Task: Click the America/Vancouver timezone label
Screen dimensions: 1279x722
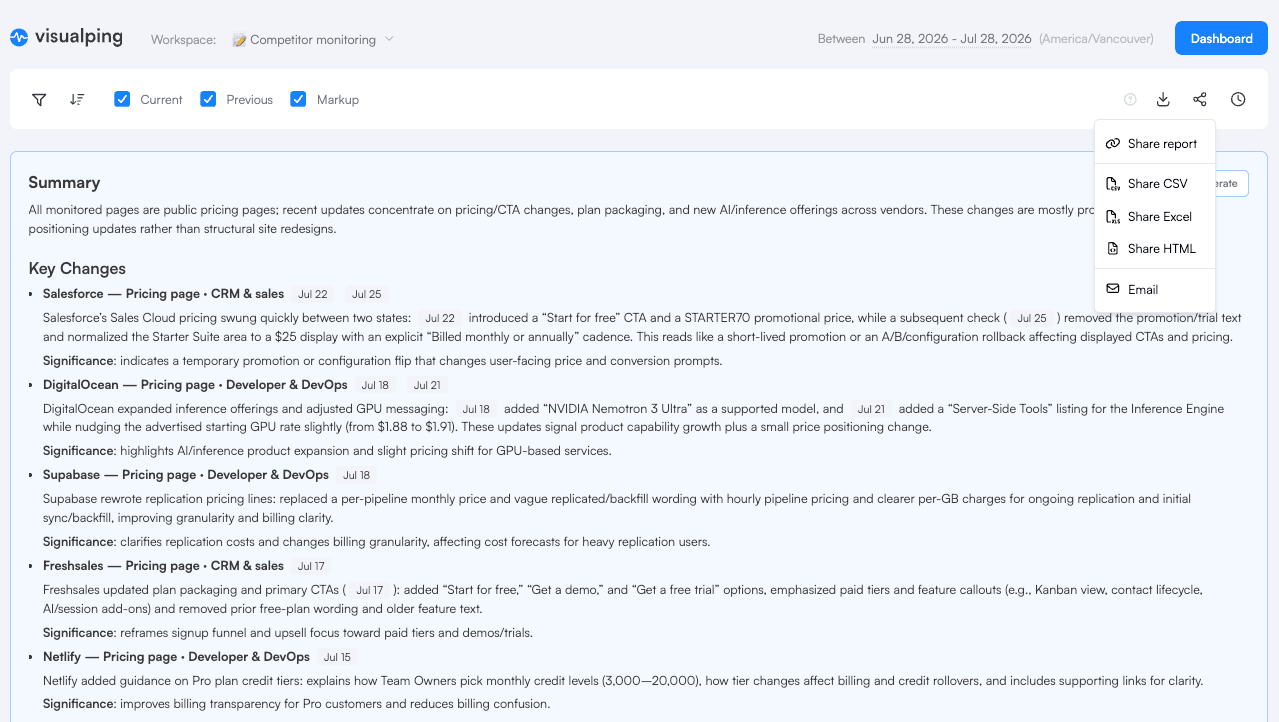Action: pos(1096,39)
